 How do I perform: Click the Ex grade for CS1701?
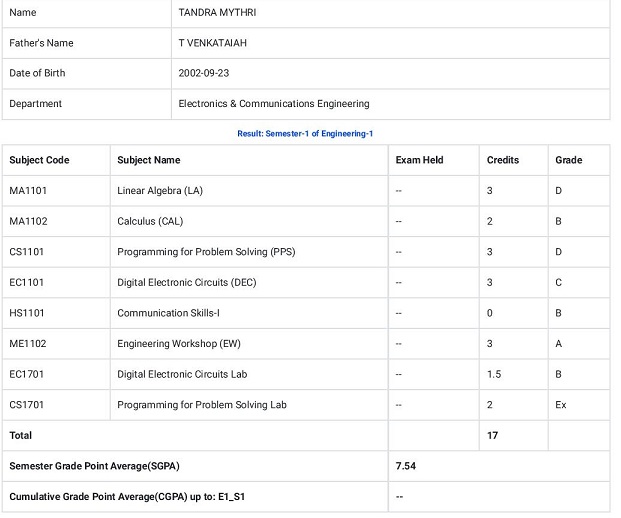point(561,405)
